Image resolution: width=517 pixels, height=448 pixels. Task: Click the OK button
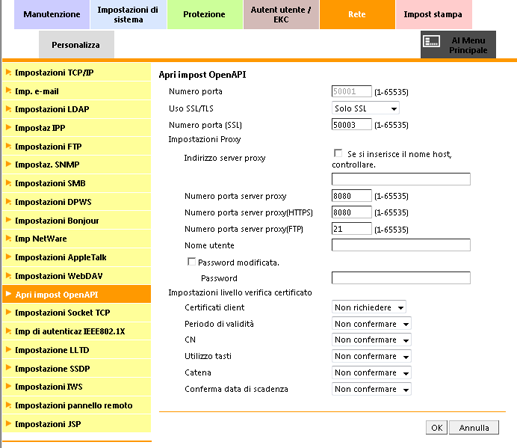click(437, 428)
